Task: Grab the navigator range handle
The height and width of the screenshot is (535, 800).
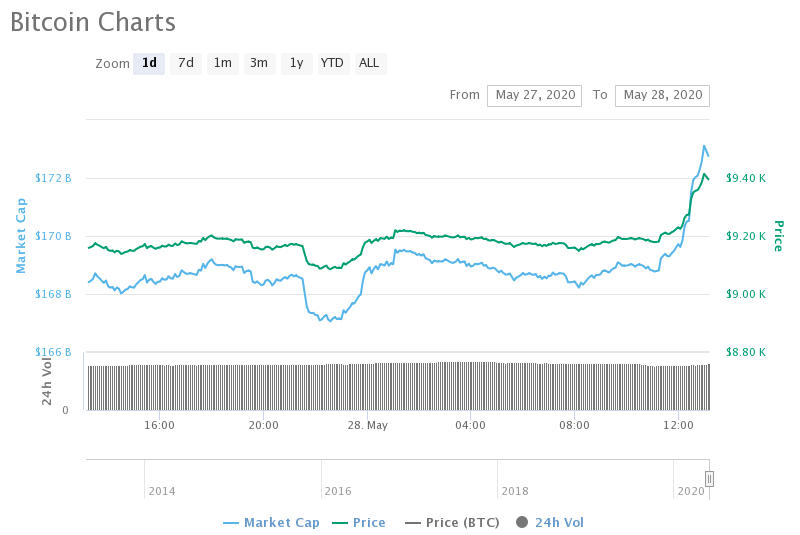Action: (709, 479)
